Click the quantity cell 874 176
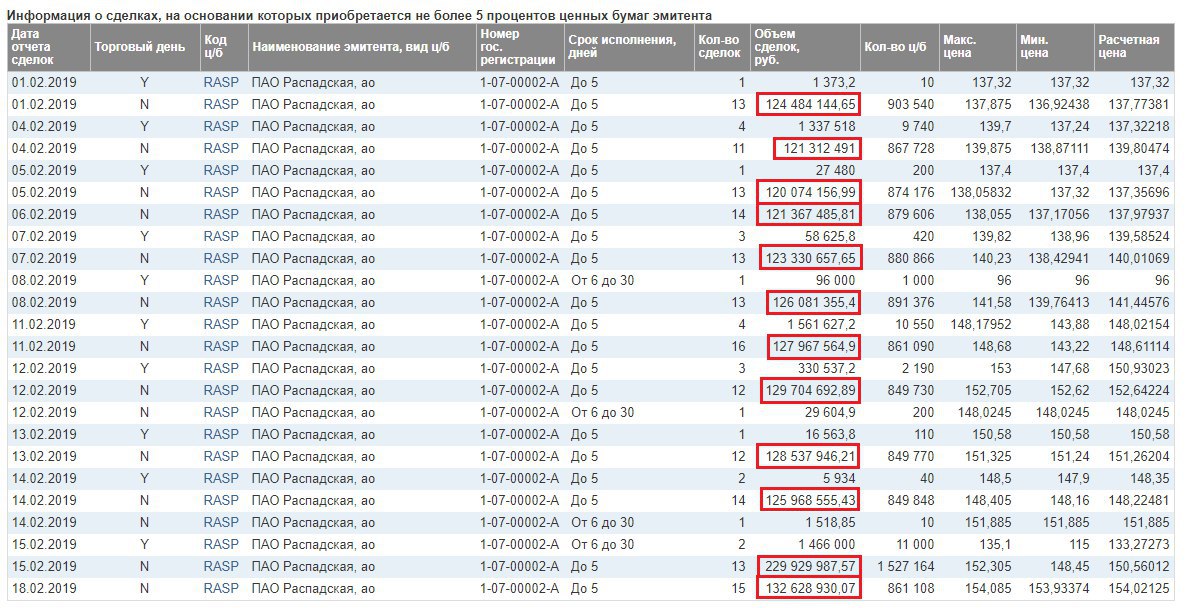The height and width of the screenshot is (608, 1186). tap(910, 192)
